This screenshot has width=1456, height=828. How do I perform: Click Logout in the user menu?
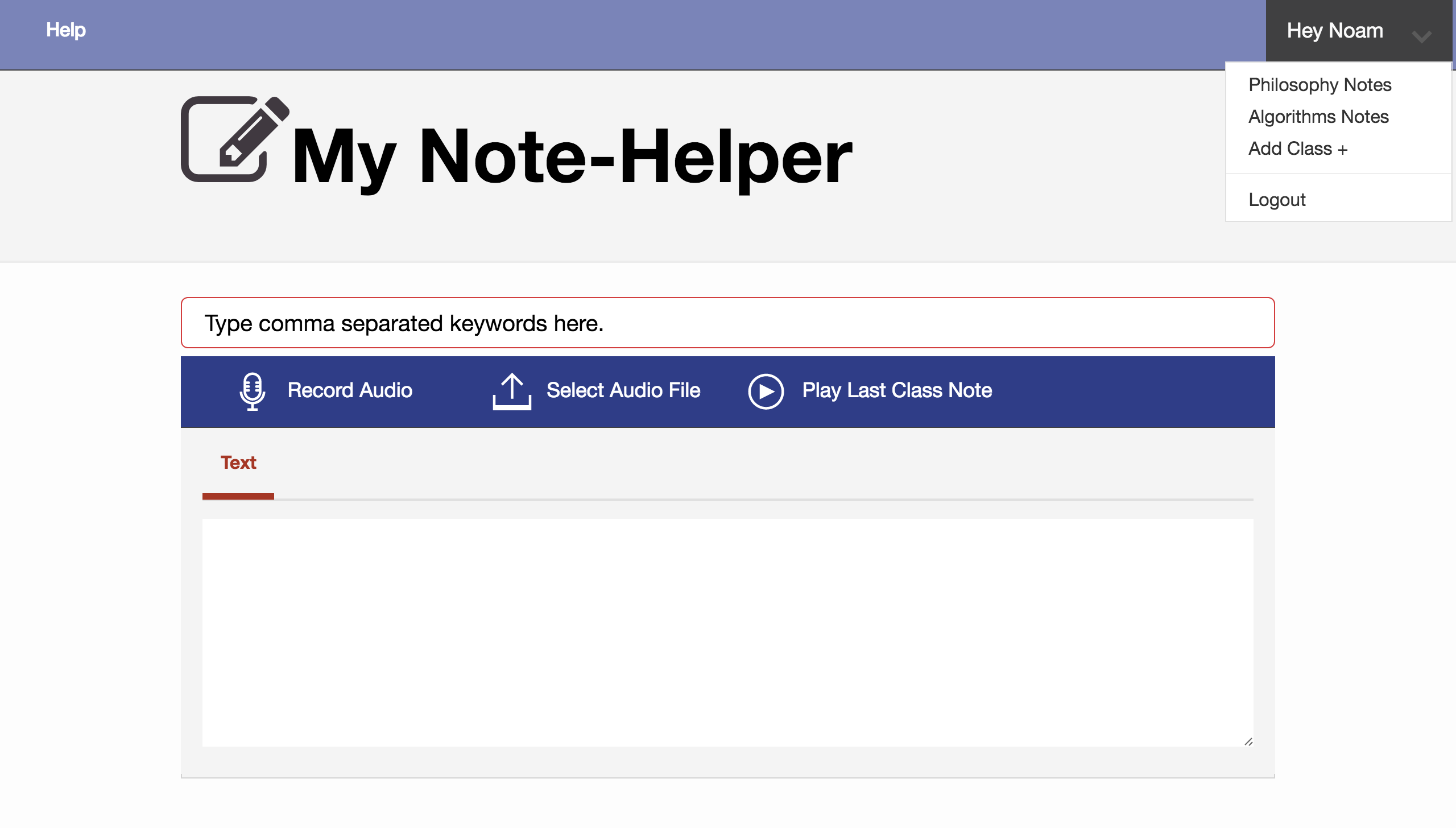pyautogui.click(x=1277, y=200)
